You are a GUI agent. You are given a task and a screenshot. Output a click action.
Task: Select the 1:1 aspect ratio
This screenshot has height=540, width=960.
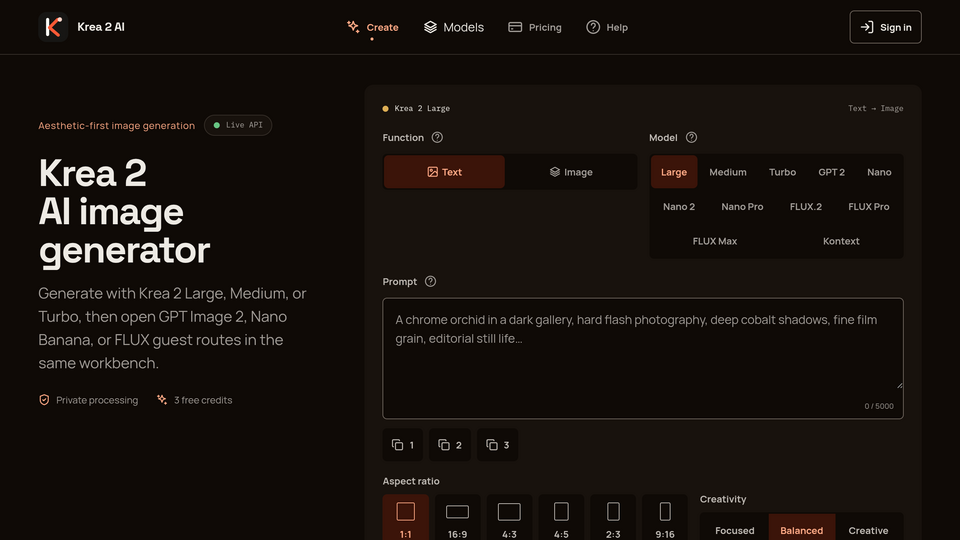click(x=405, y=519)
